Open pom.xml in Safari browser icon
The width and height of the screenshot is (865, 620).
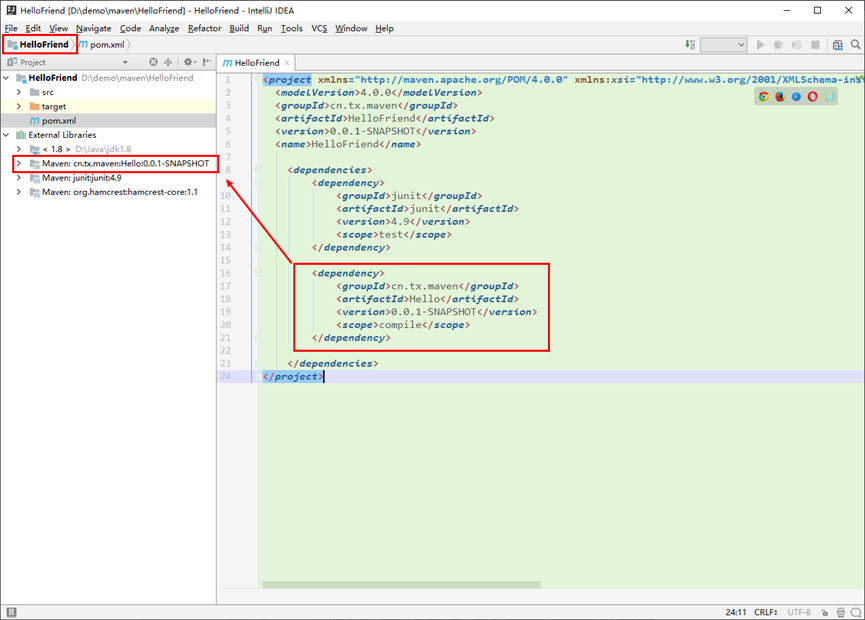[x=796, y=97]
